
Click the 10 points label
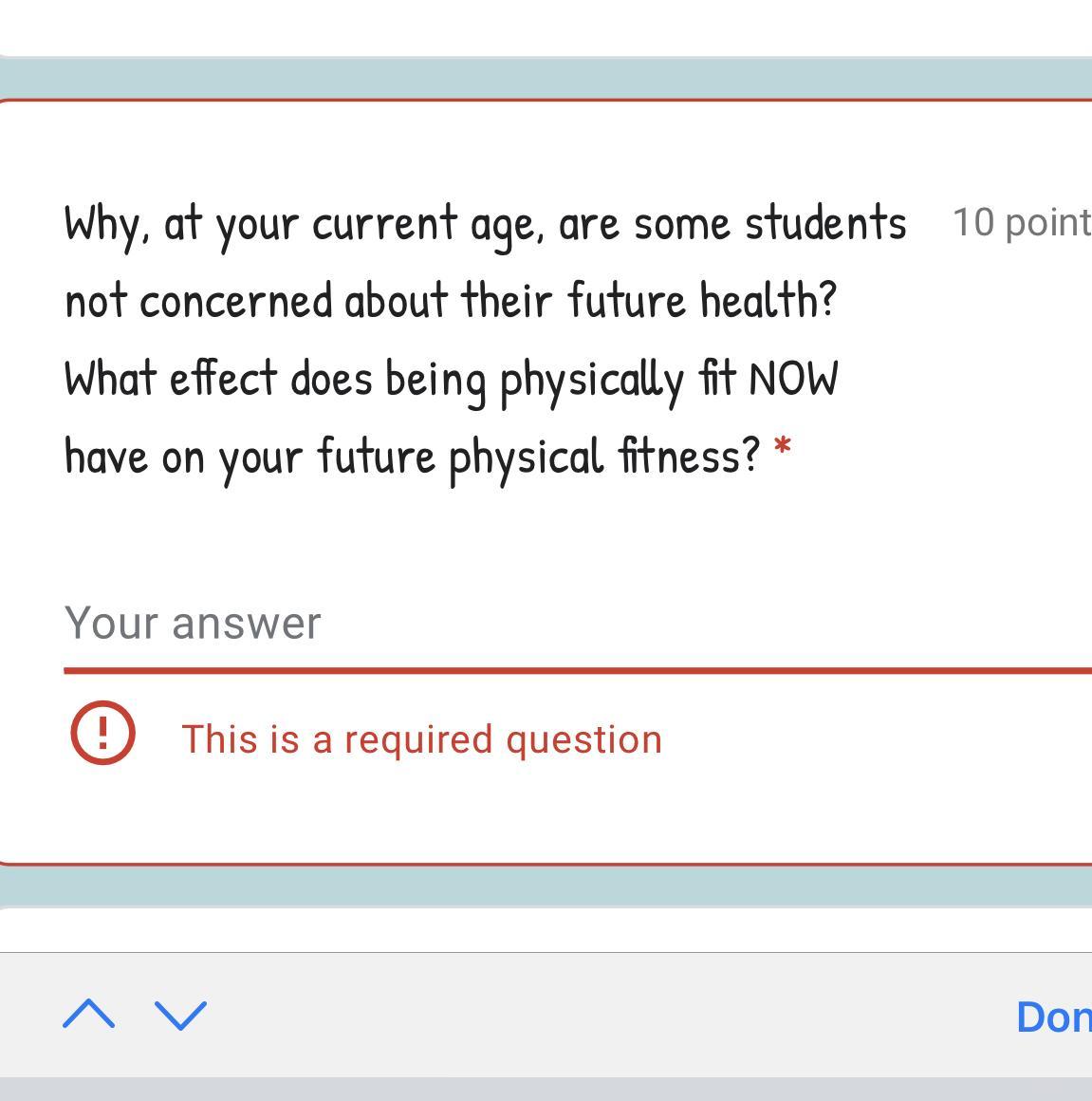click(x=1021, y=222)
